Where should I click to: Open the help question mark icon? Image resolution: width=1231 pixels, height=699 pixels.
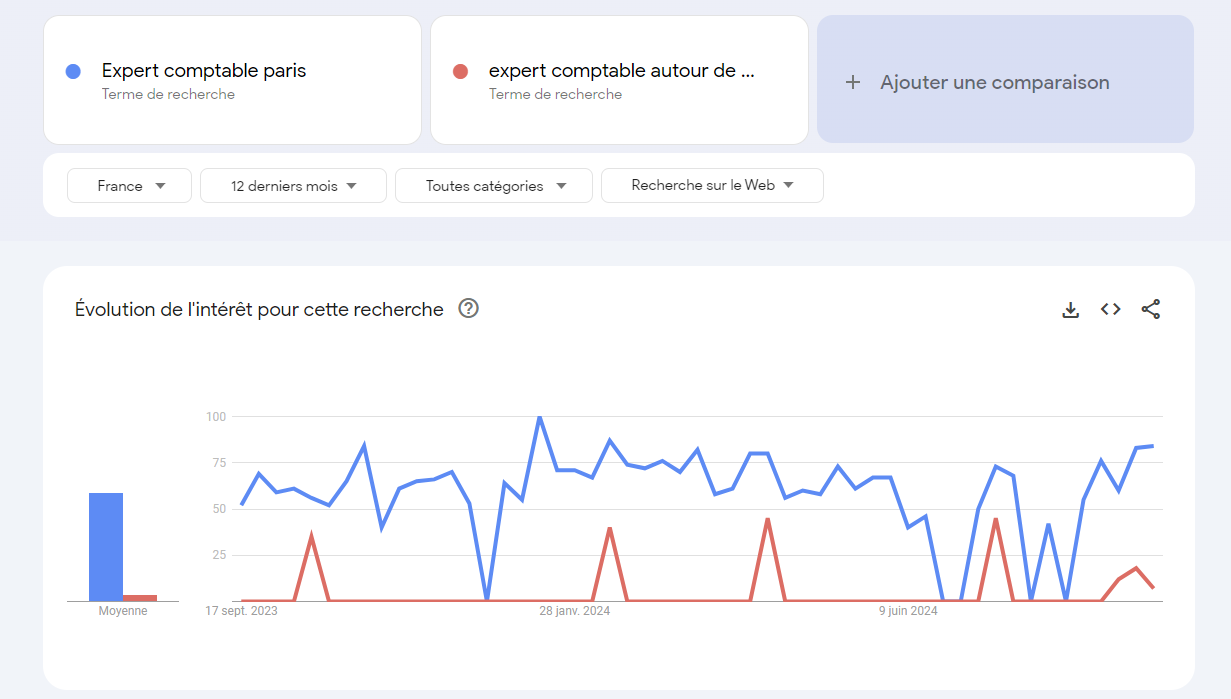(x=468, y=308)
